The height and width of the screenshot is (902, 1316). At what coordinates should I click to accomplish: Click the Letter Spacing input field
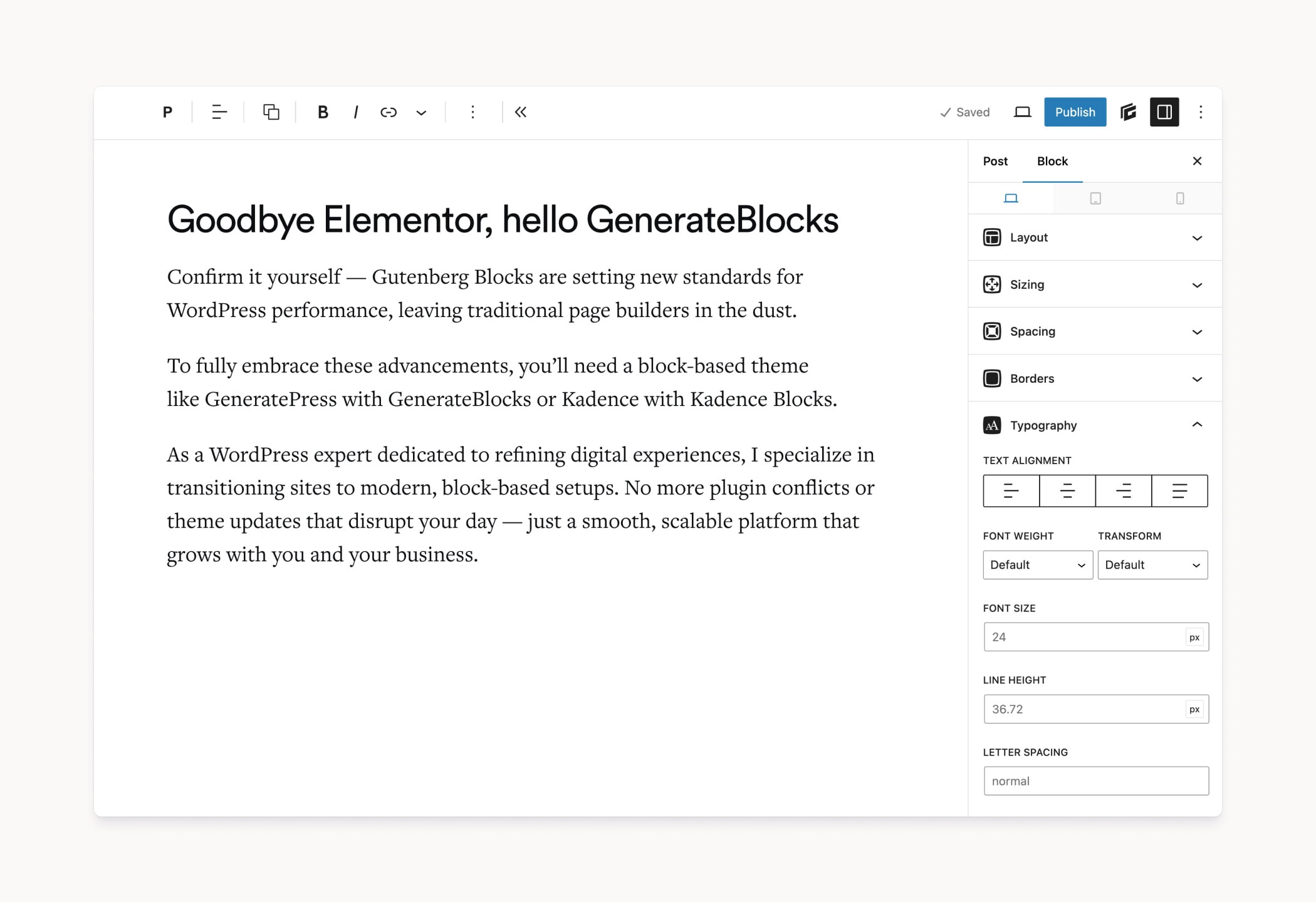point(1096,781)
